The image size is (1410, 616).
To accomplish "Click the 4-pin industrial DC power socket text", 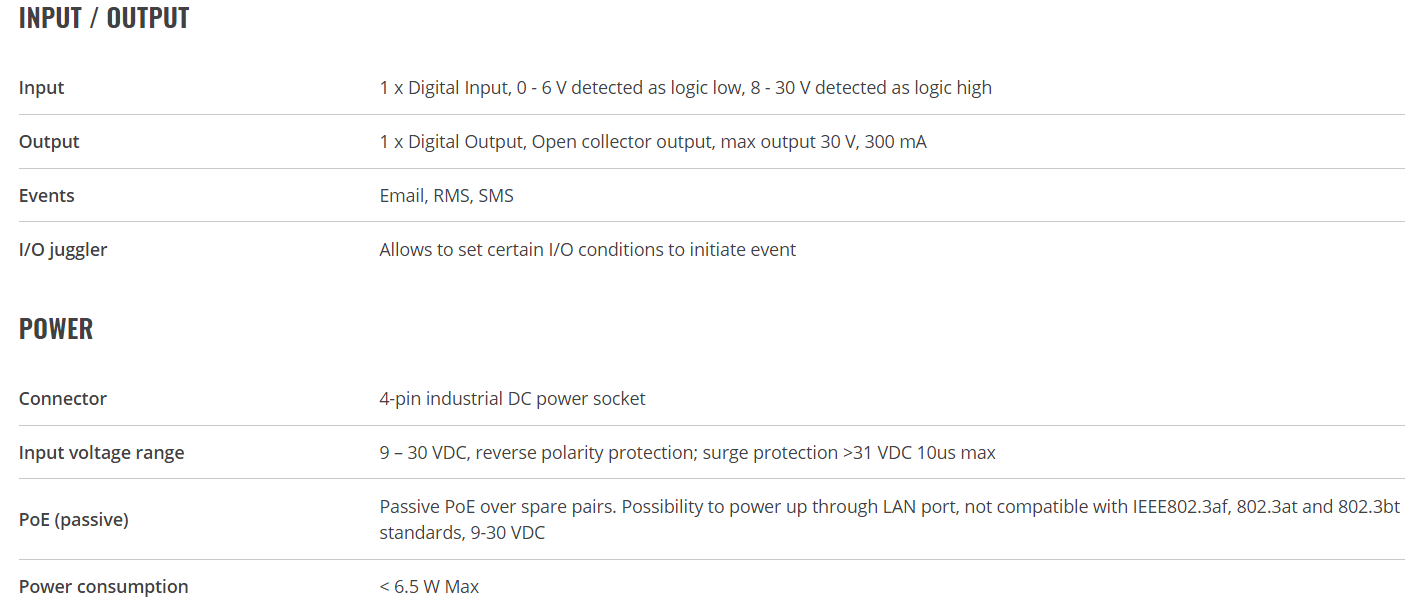I will point(512,399).
